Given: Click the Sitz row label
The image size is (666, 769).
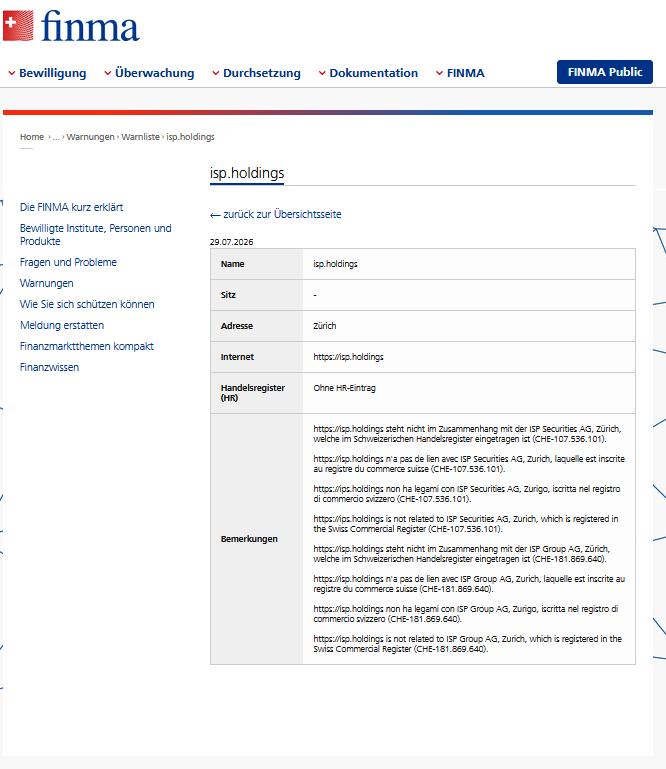Looking at the screenshot, I should 228,295.
